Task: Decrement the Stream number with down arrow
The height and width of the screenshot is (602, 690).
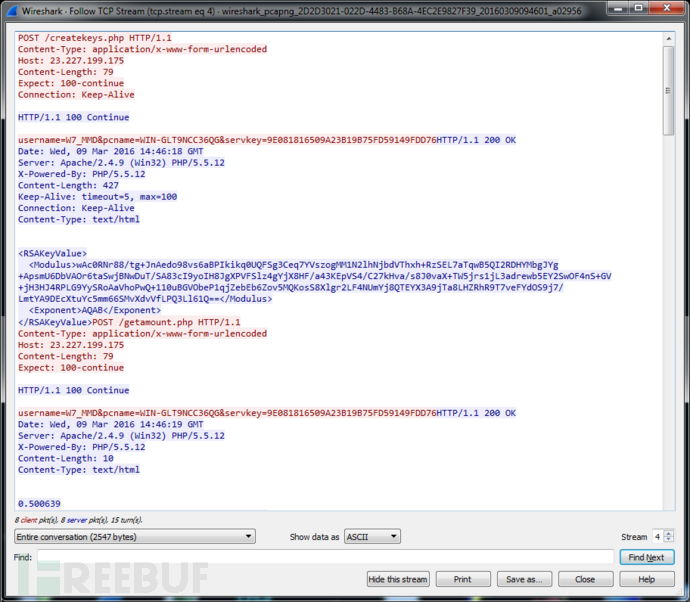Action: 668,540
